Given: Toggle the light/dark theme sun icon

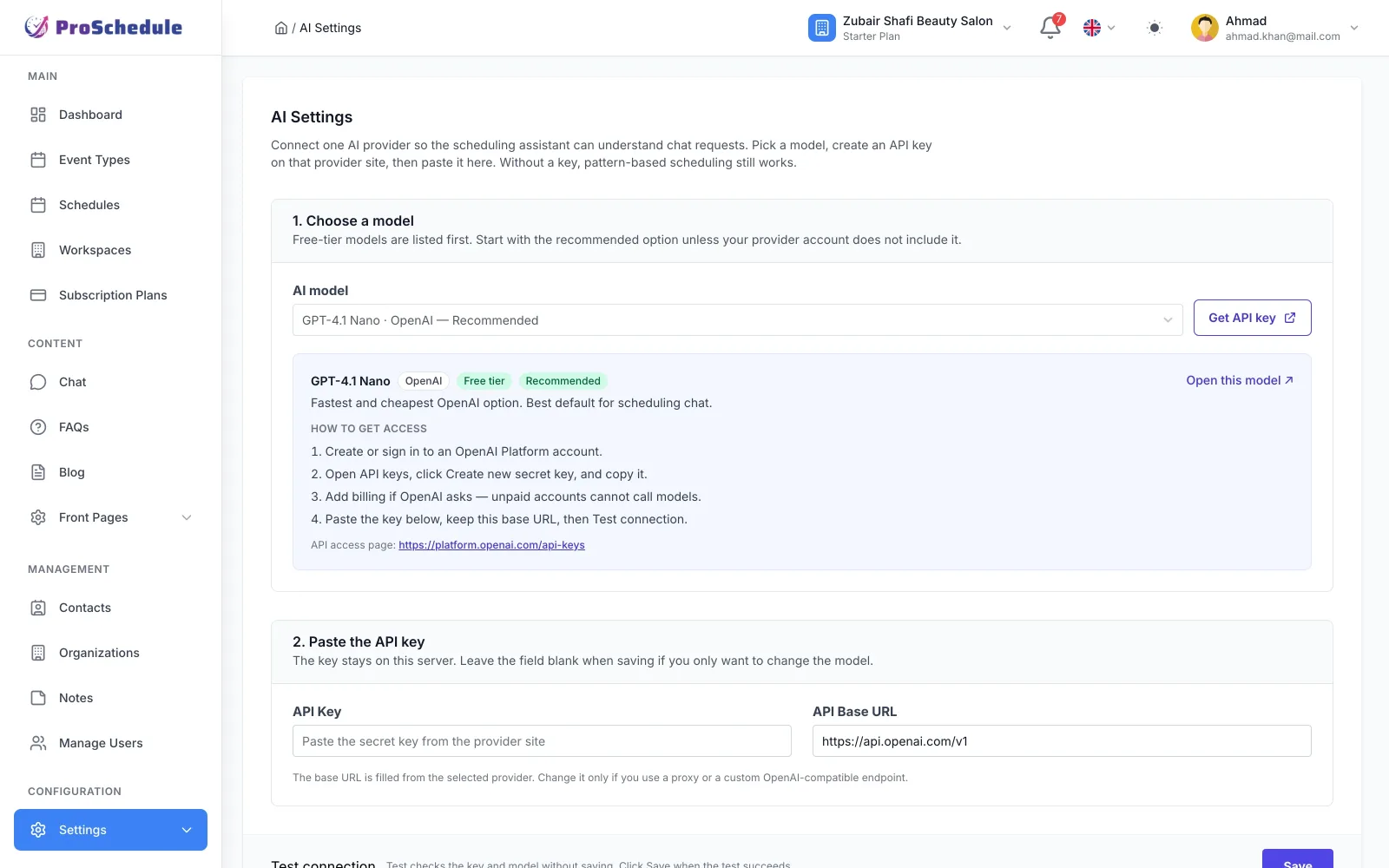Looking at the screenshot, I should pyautogui.click(x=1154, y=28).
